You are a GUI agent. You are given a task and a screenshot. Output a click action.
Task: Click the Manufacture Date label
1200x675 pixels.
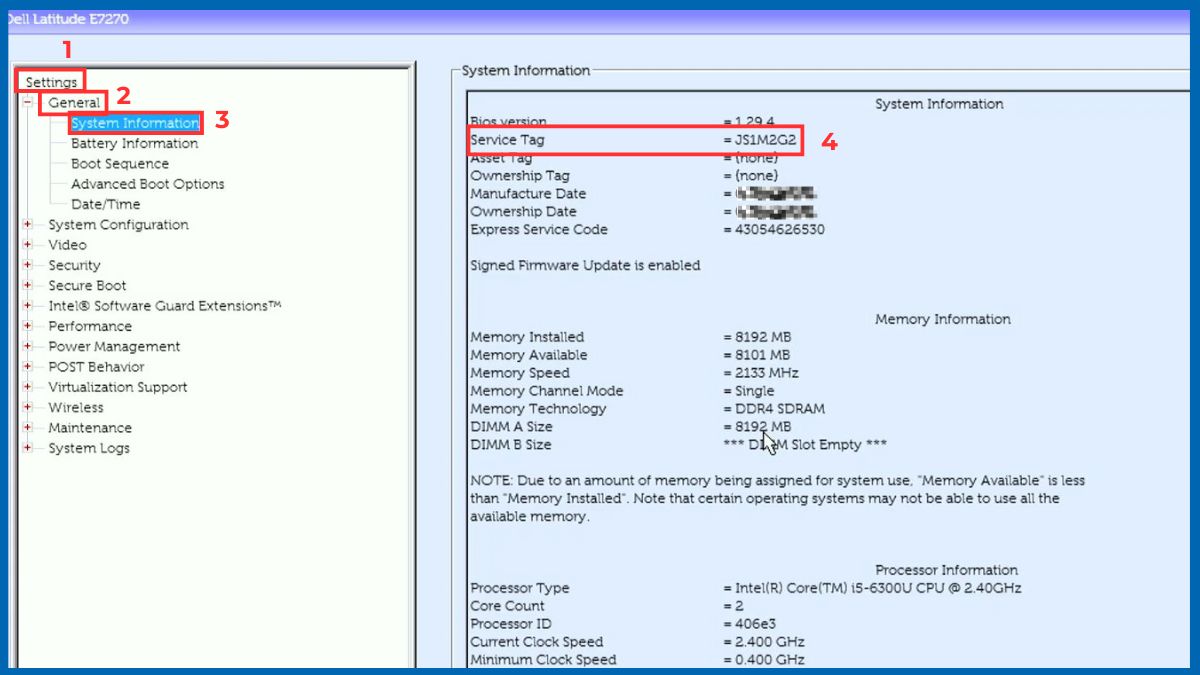(x=528, y=194)
